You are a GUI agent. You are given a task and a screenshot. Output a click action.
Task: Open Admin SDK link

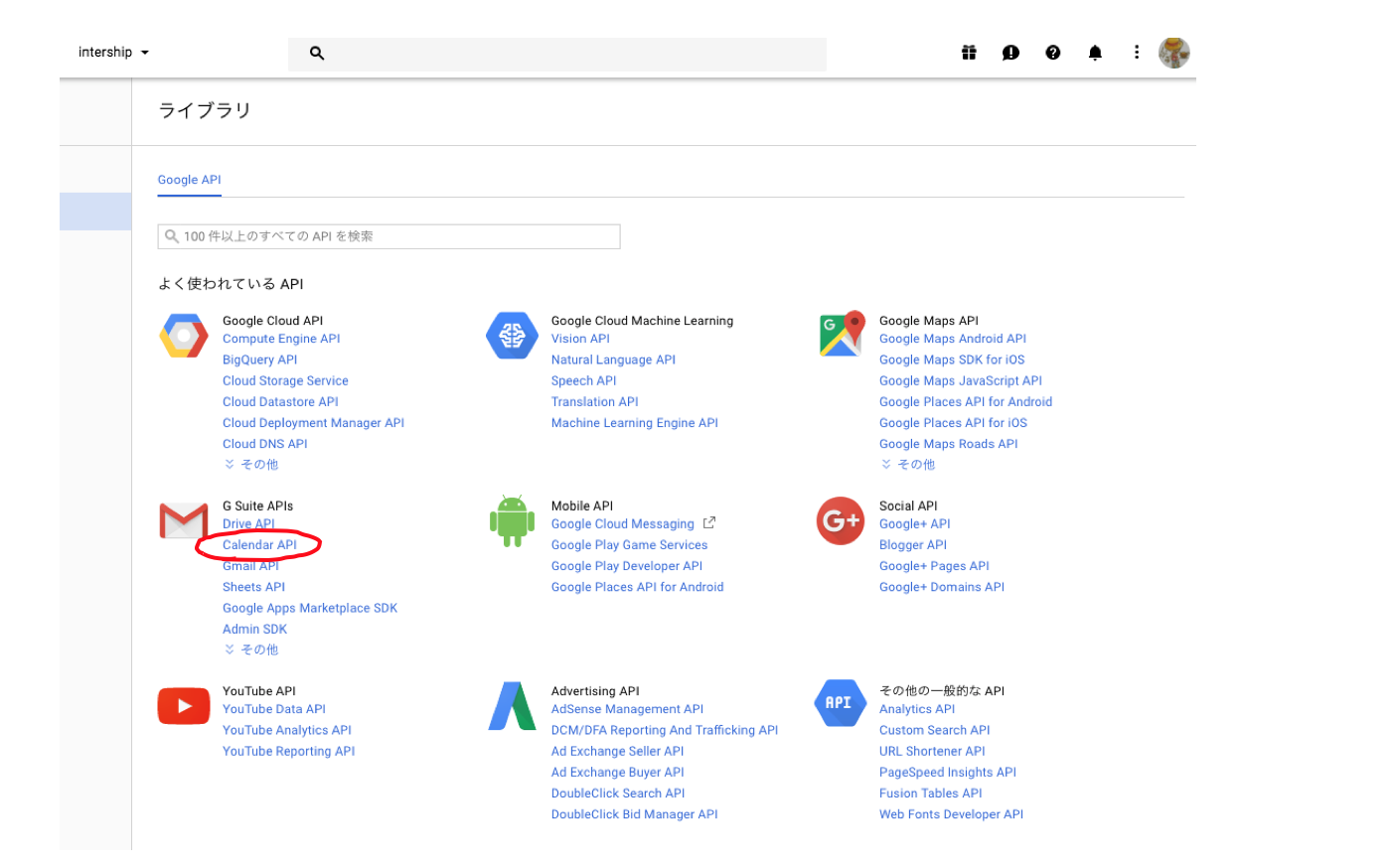point(254,629)
